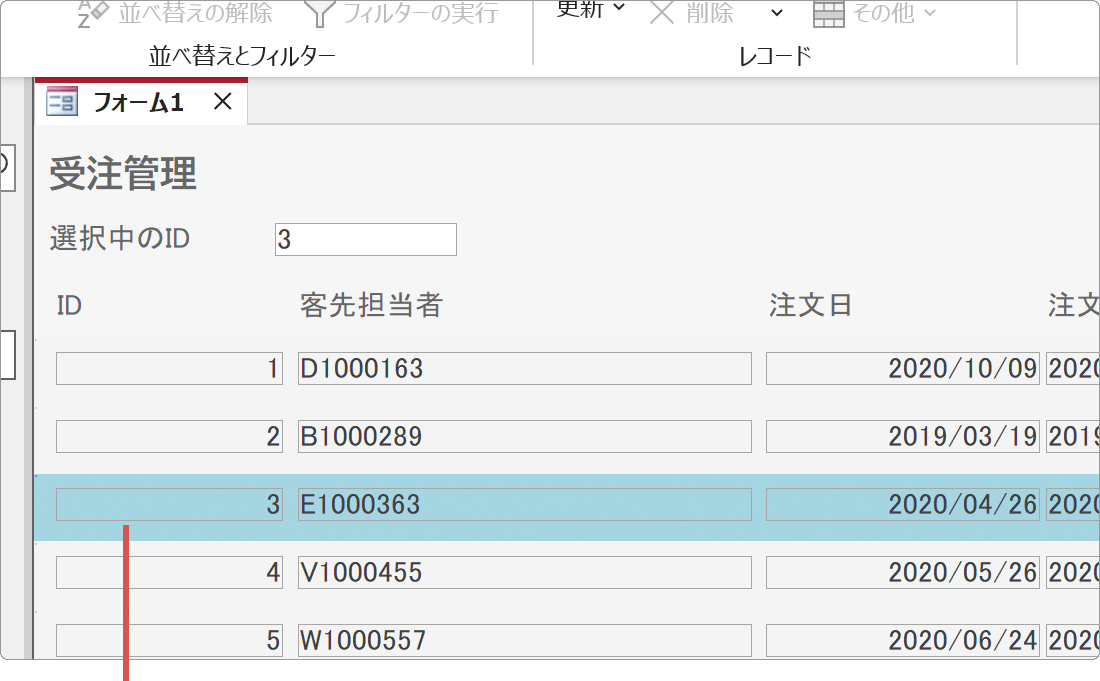Image resolution: width=1100 pixels, height=681 pixels.
Task: Click the 削除 (delete) X icon
Action: tap(661, 11)
